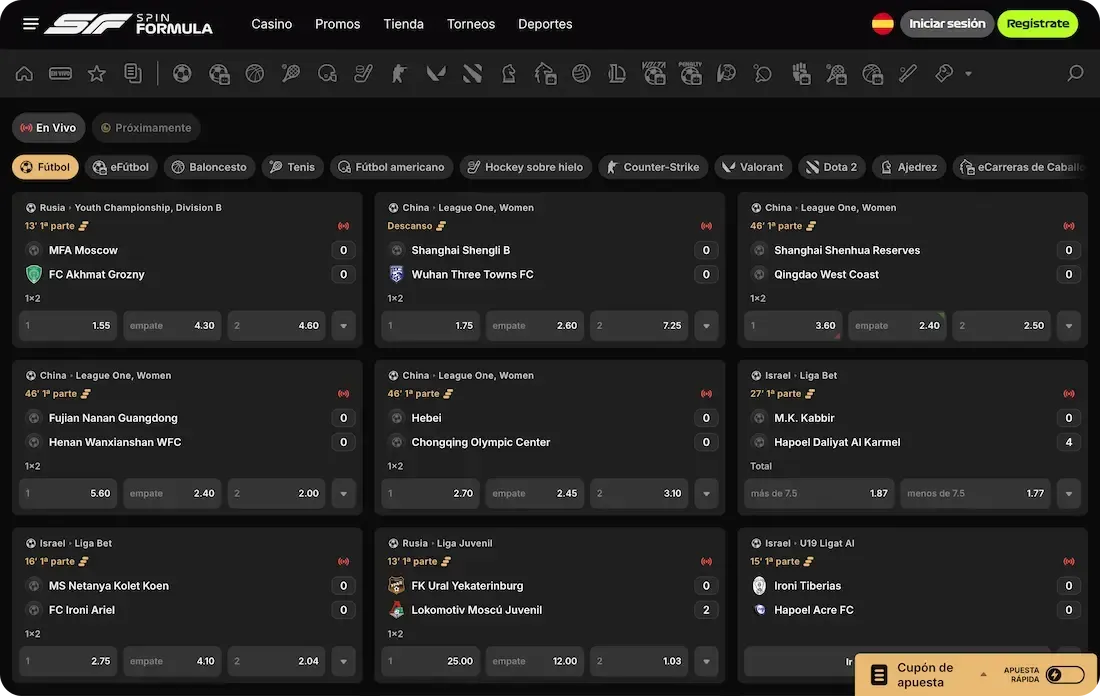The image size is (1100, 696).
Task: Select the Dota 2 logo icon in the toolbar
Action: (x=472, y=73)
